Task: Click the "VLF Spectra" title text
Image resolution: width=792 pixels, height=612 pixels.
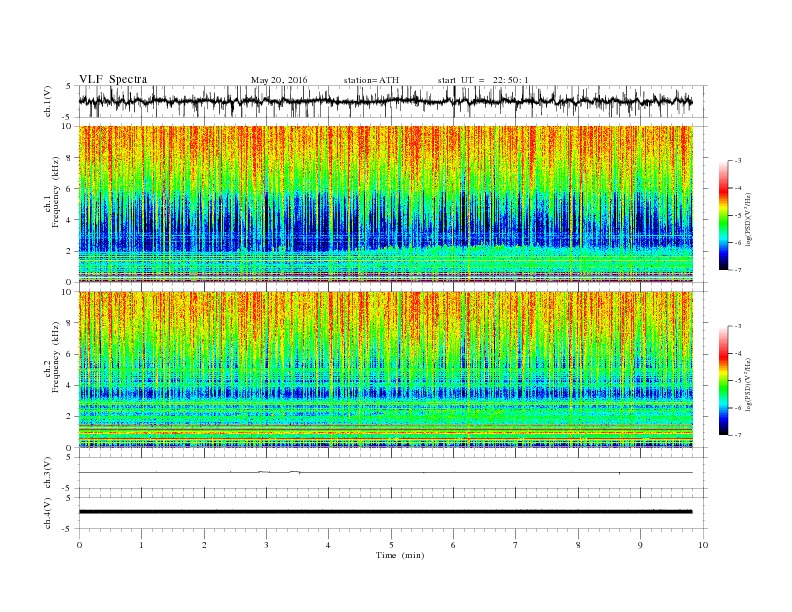Action: (x=113, y=79)
